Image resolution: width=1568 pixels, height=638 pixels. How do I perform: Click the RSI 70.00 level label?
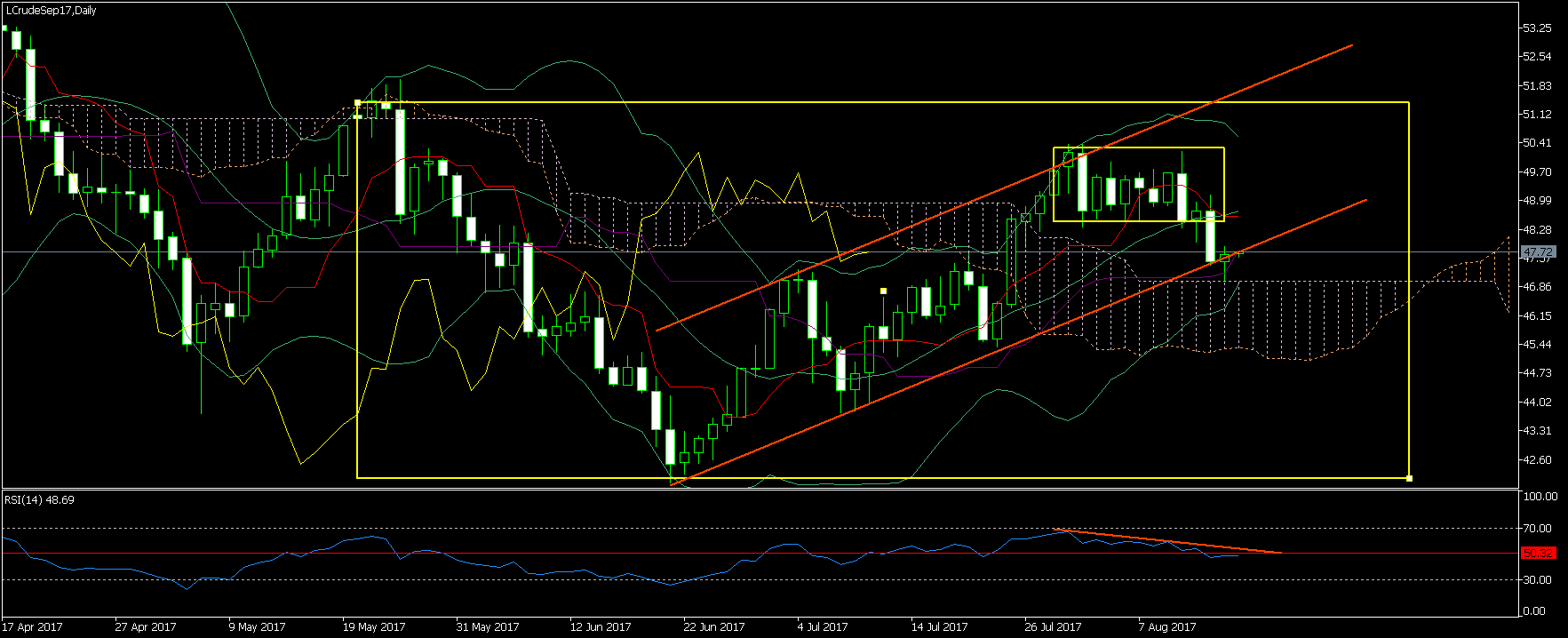pyautogui.click(x=1537, y=529)
